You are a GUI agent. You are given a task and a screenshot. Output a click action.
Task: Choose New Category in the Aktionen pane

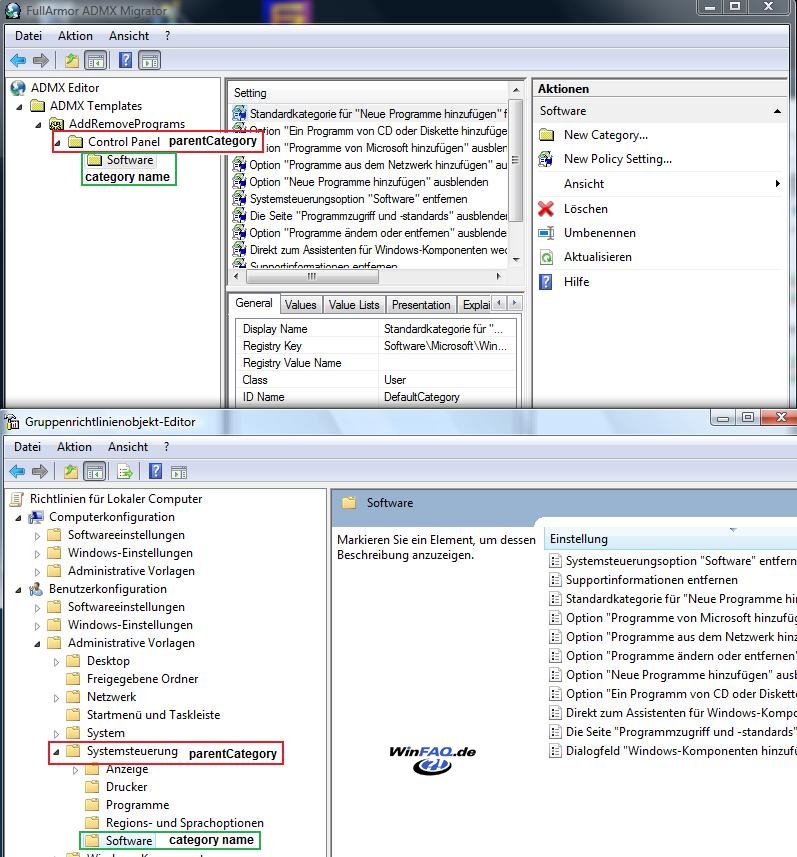click(605, 135)
